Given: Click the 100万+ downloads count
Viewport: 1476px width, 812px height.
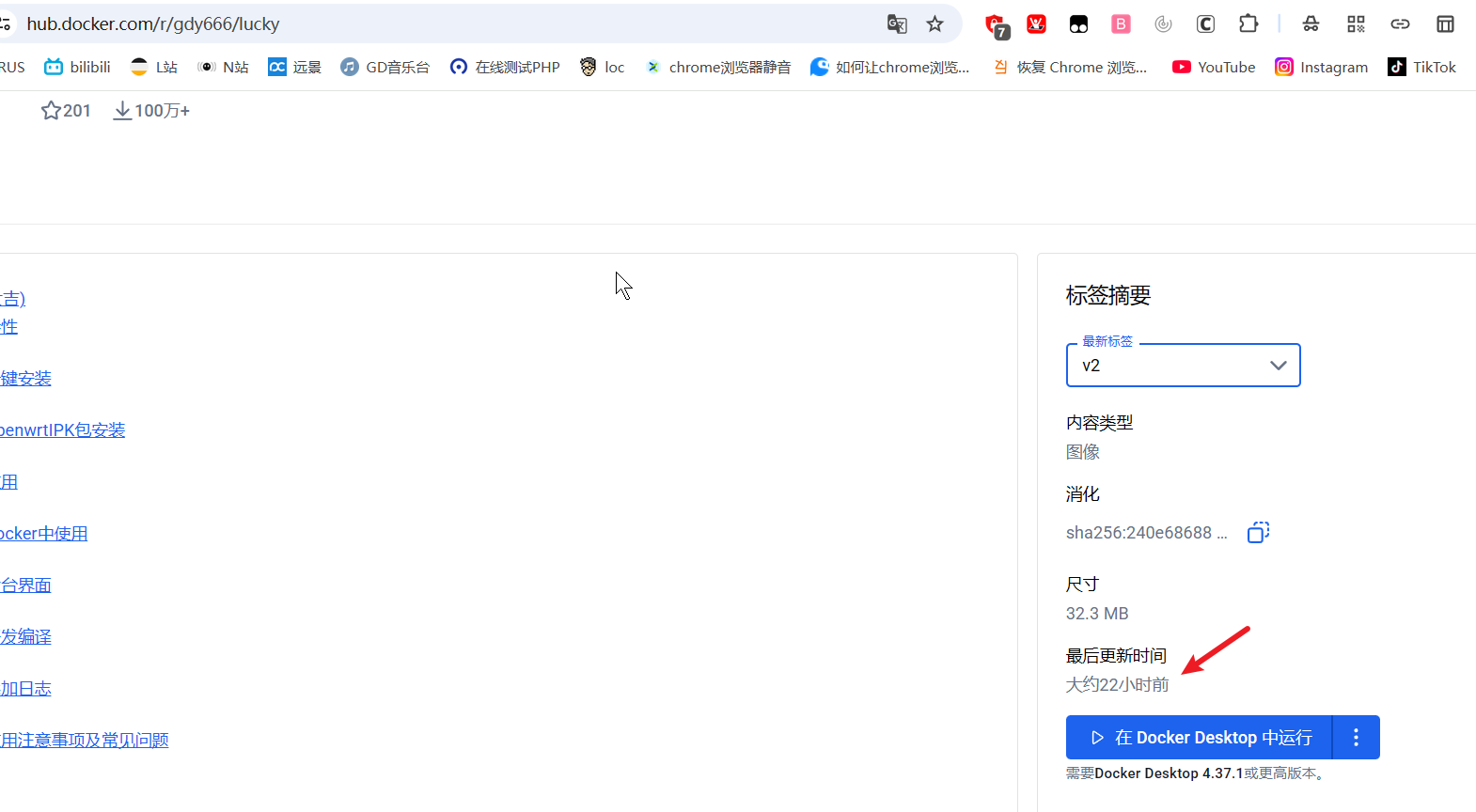Looking at the screenshot, I should coord(162,111).
